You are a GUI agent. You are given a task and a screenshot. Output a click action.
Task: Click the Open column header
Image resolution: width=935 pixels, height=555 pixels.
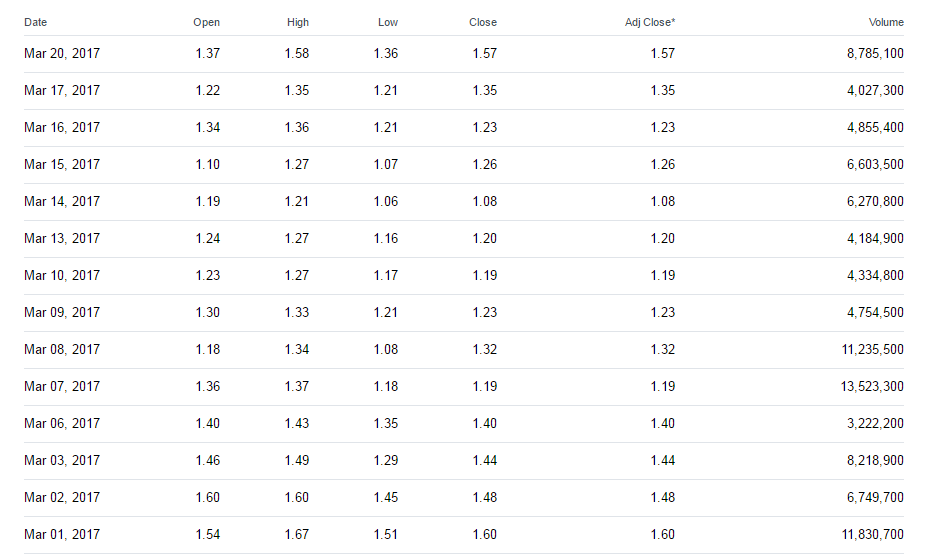[x=206, y=22]
